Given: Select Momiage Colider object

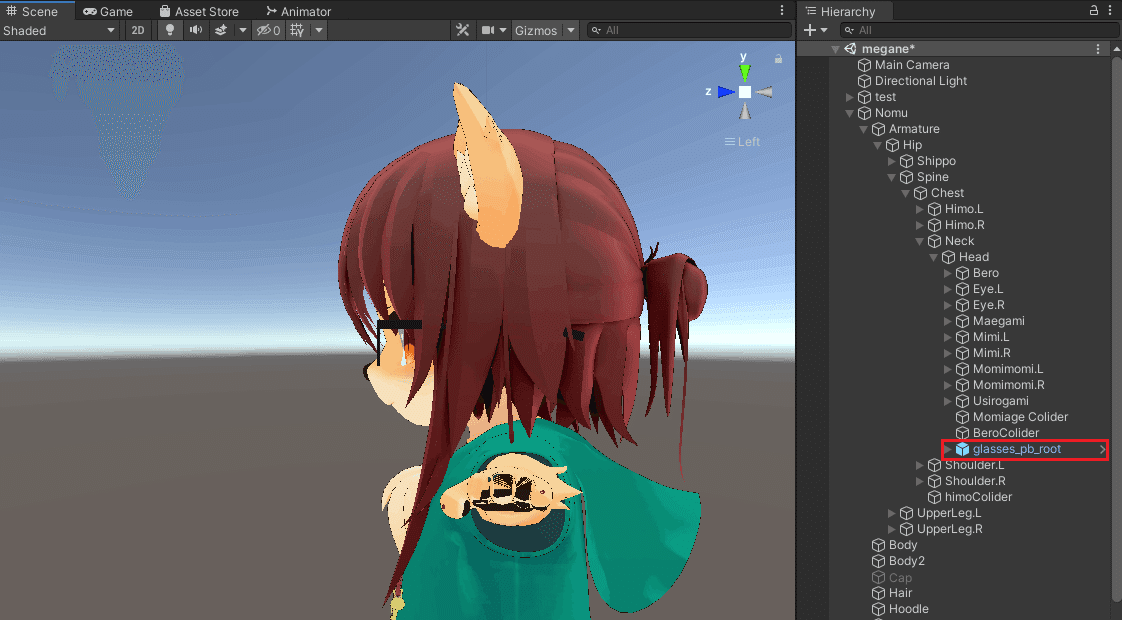Looking at the screenshot, I should [1020, 417].
